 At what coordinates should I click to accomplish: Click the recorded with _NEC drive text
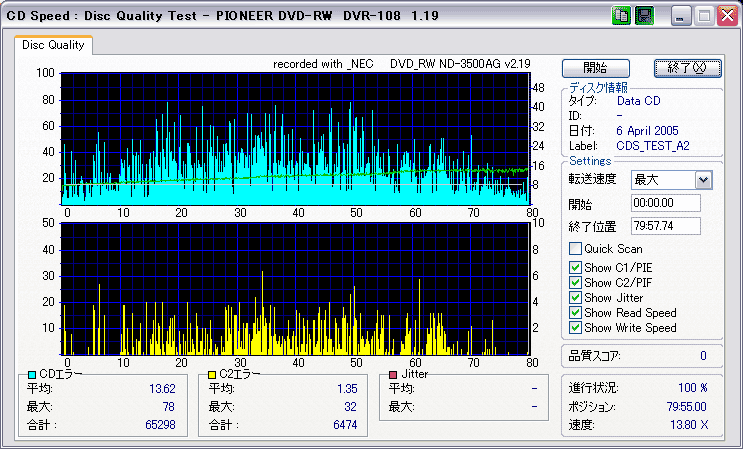click(401, 64)
